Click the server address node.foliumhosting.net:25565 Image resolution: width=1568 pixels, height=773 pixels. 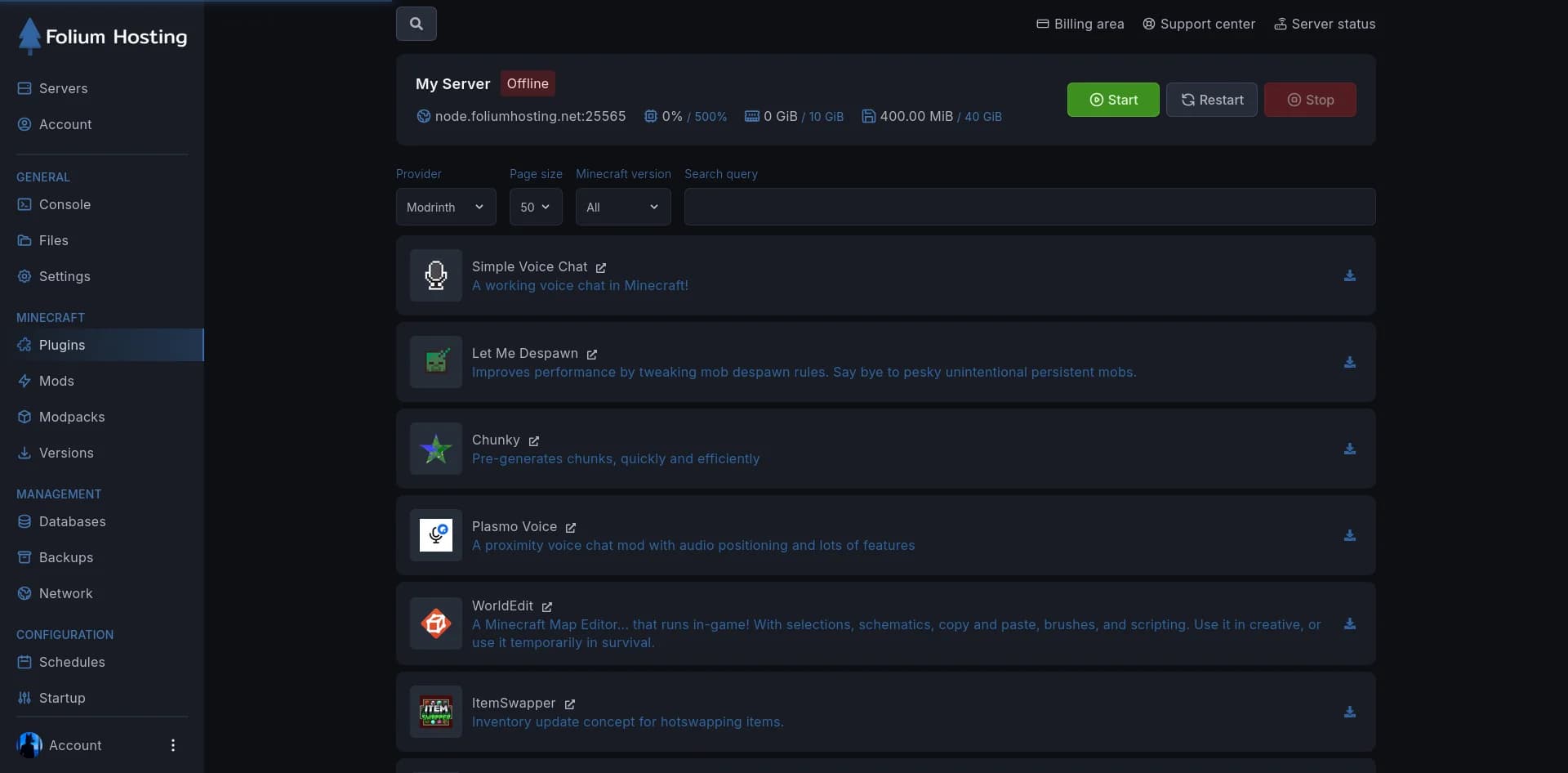530,116
